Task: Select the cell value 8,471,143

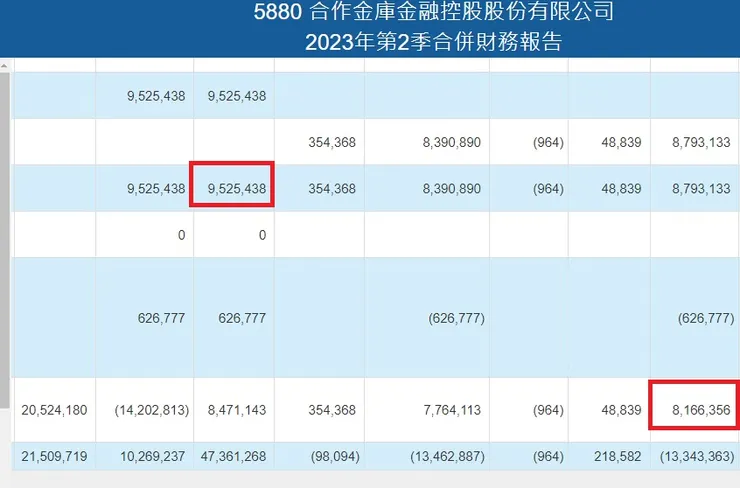Action: coord(237,410)
